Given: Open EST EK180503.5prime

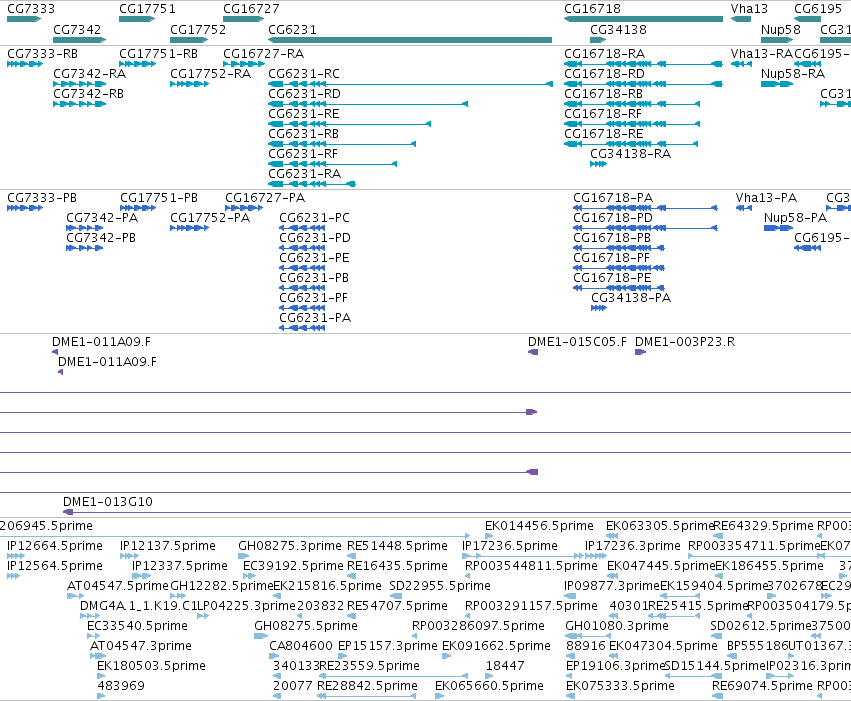Looking at the screenshot, I should coord(151,666).
